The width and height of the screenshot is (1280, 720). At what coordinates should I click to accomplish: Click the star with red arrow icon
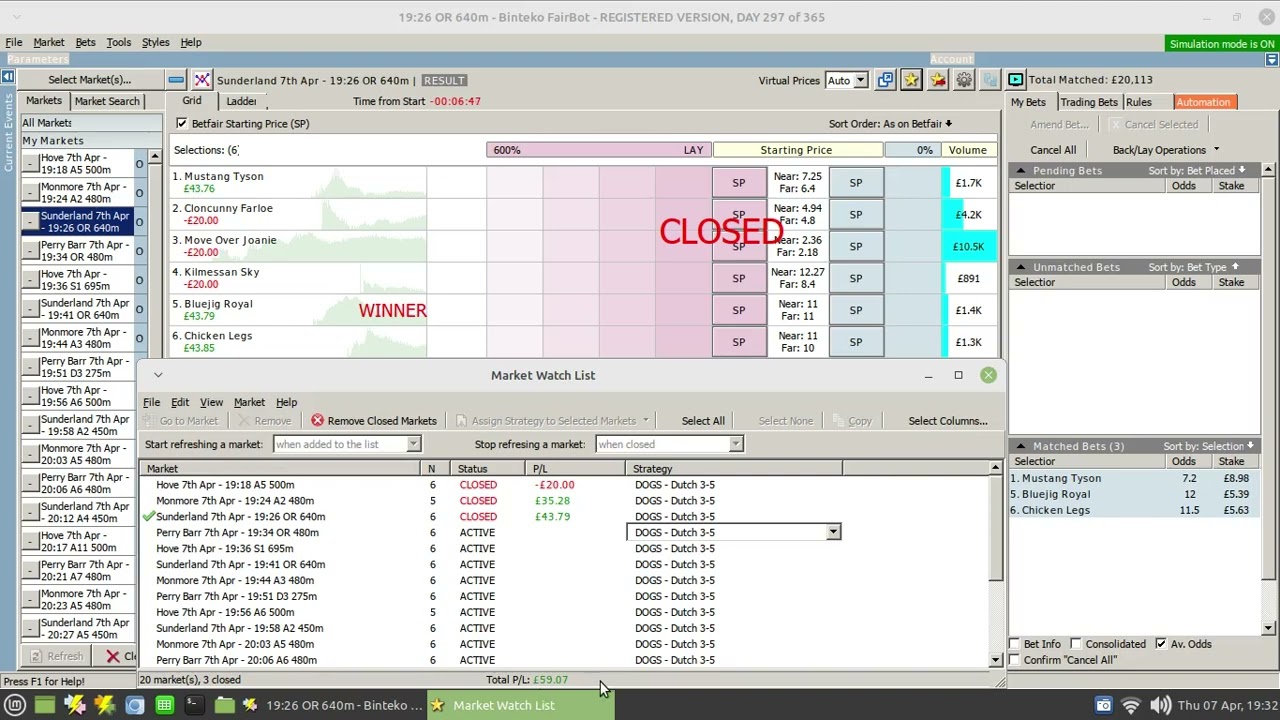937,80
